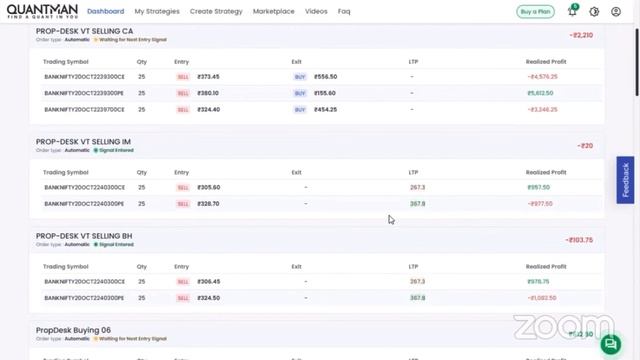This screenshot has height=360, width=640.
Task: Open the Feedback side tab
Action: pos(625,180)
